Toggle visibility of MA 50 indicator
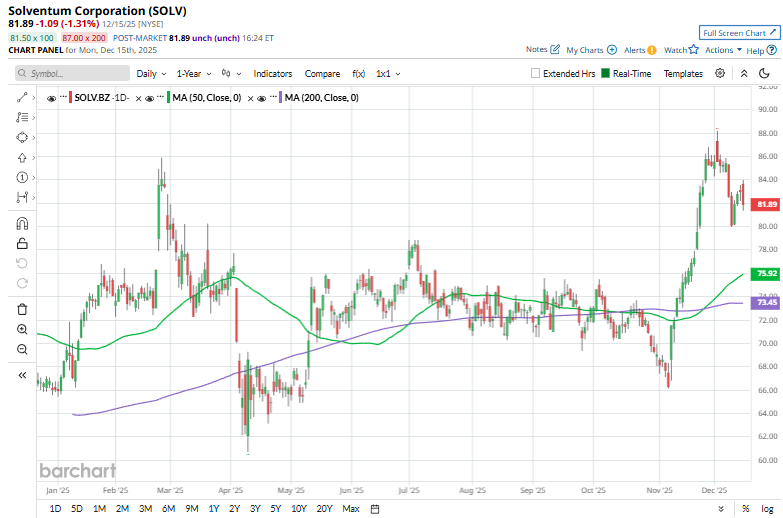This screenshot has height=518, width=783. click(149, 98)
